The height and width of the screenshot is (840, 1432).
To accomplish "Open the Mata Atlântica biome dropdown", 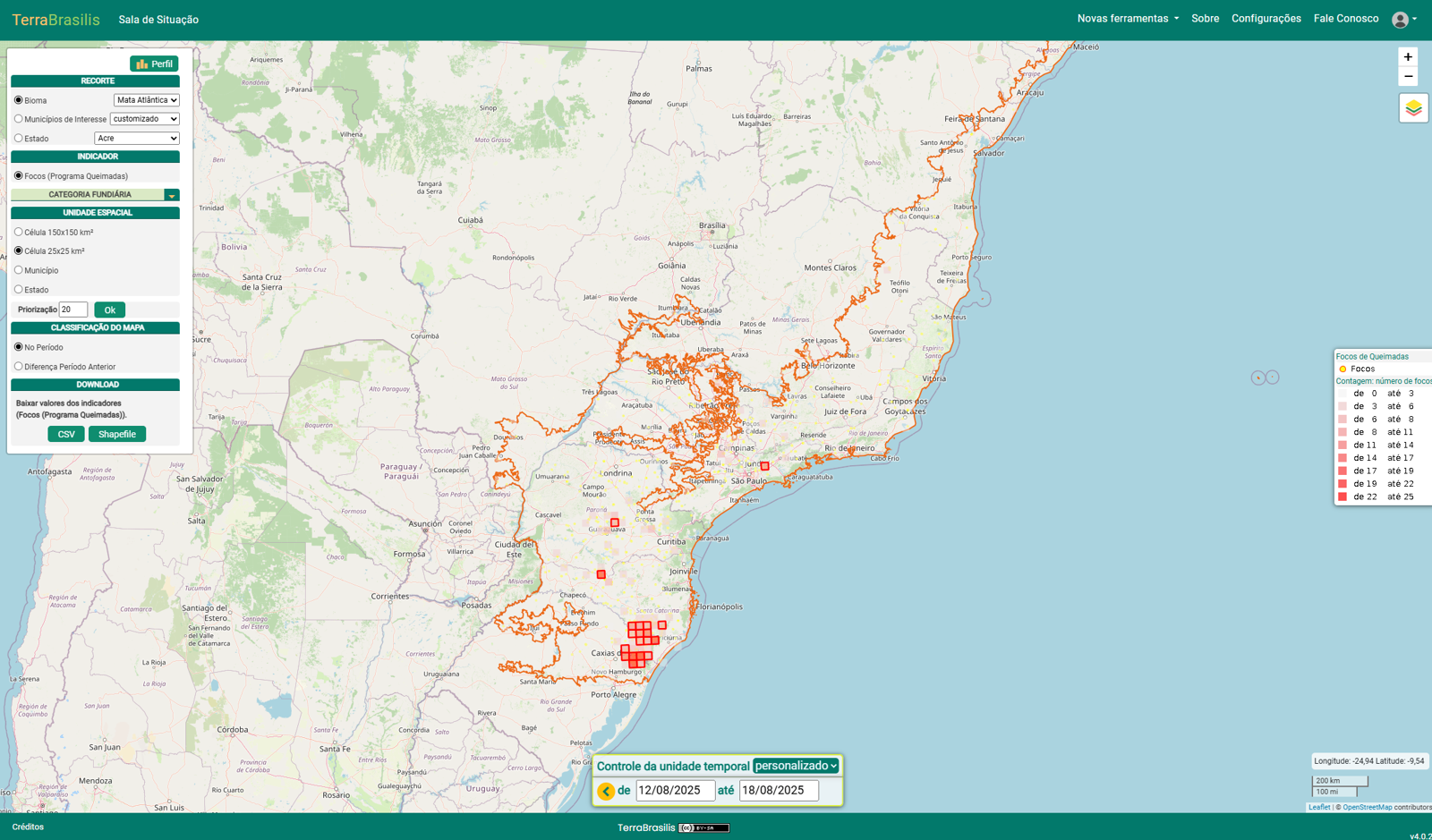I will pos(146,100).
